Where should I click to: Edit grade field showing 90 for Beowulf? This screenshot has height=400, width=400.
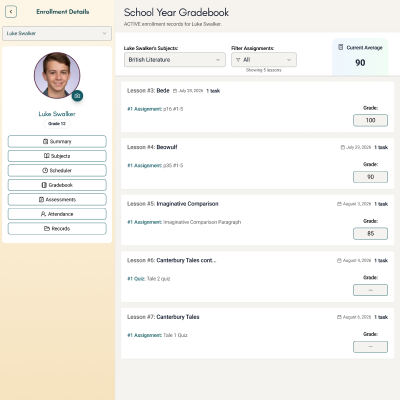click(370, 177)
